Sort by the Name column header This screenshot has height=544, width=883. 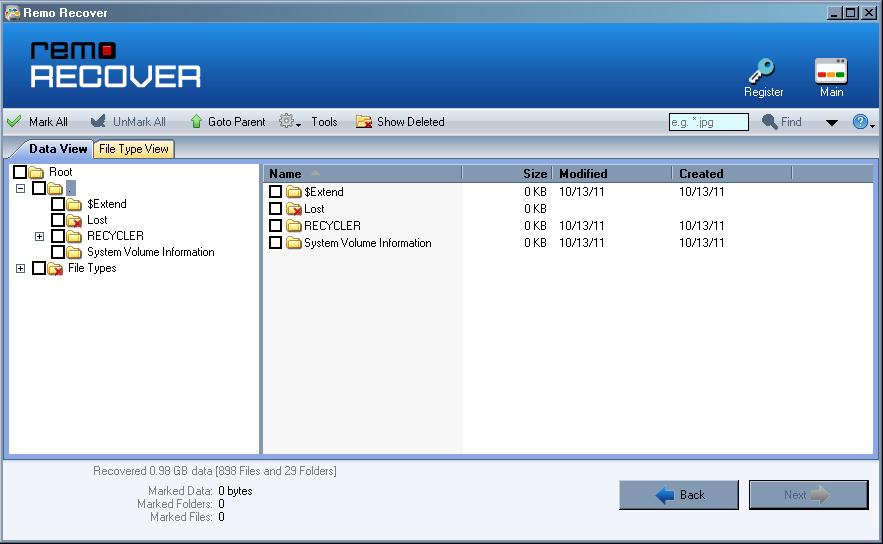click(x=362, y=173)
